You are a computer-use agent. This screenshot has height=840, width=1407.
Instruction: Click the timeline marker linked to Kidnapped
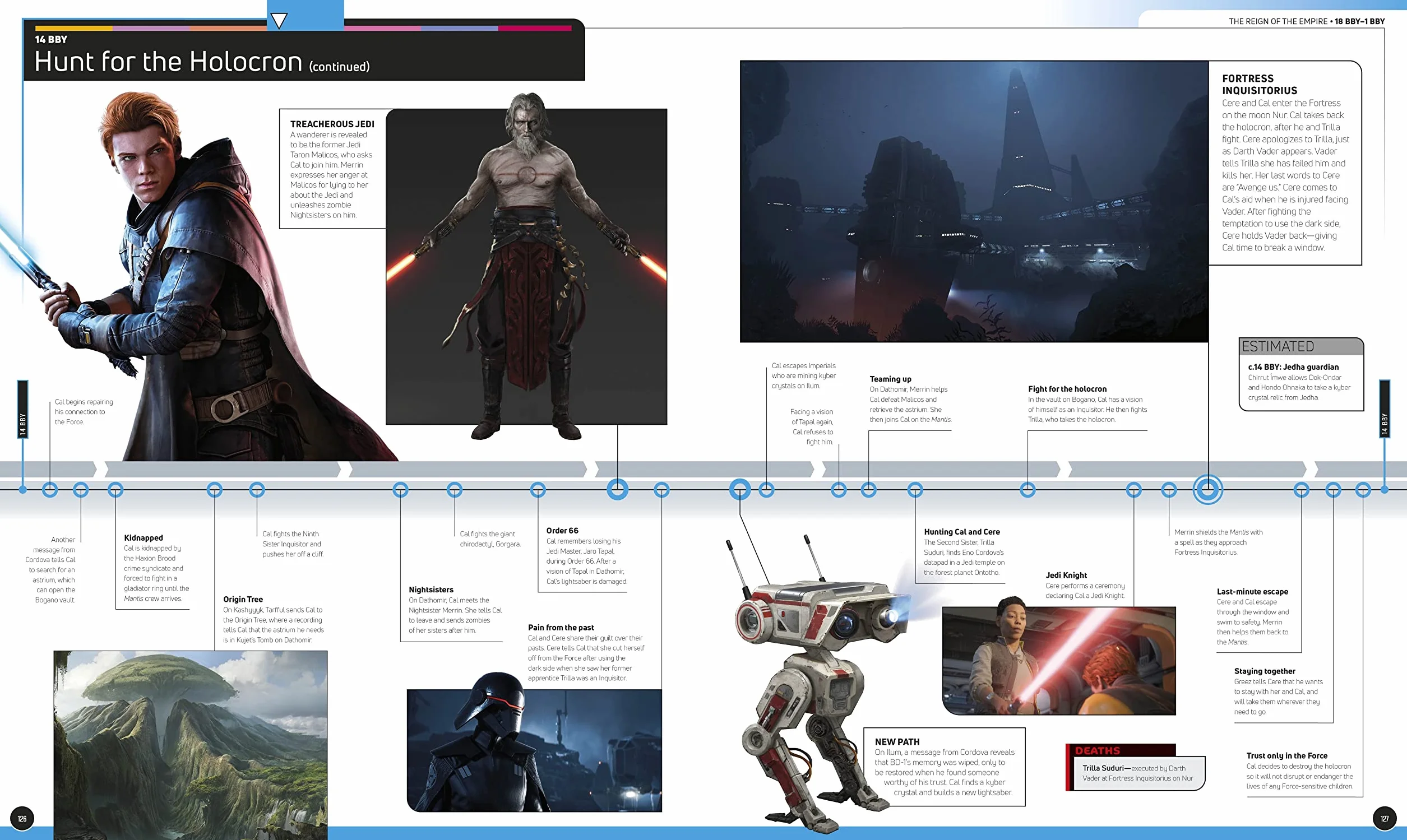tap(115, 490)
